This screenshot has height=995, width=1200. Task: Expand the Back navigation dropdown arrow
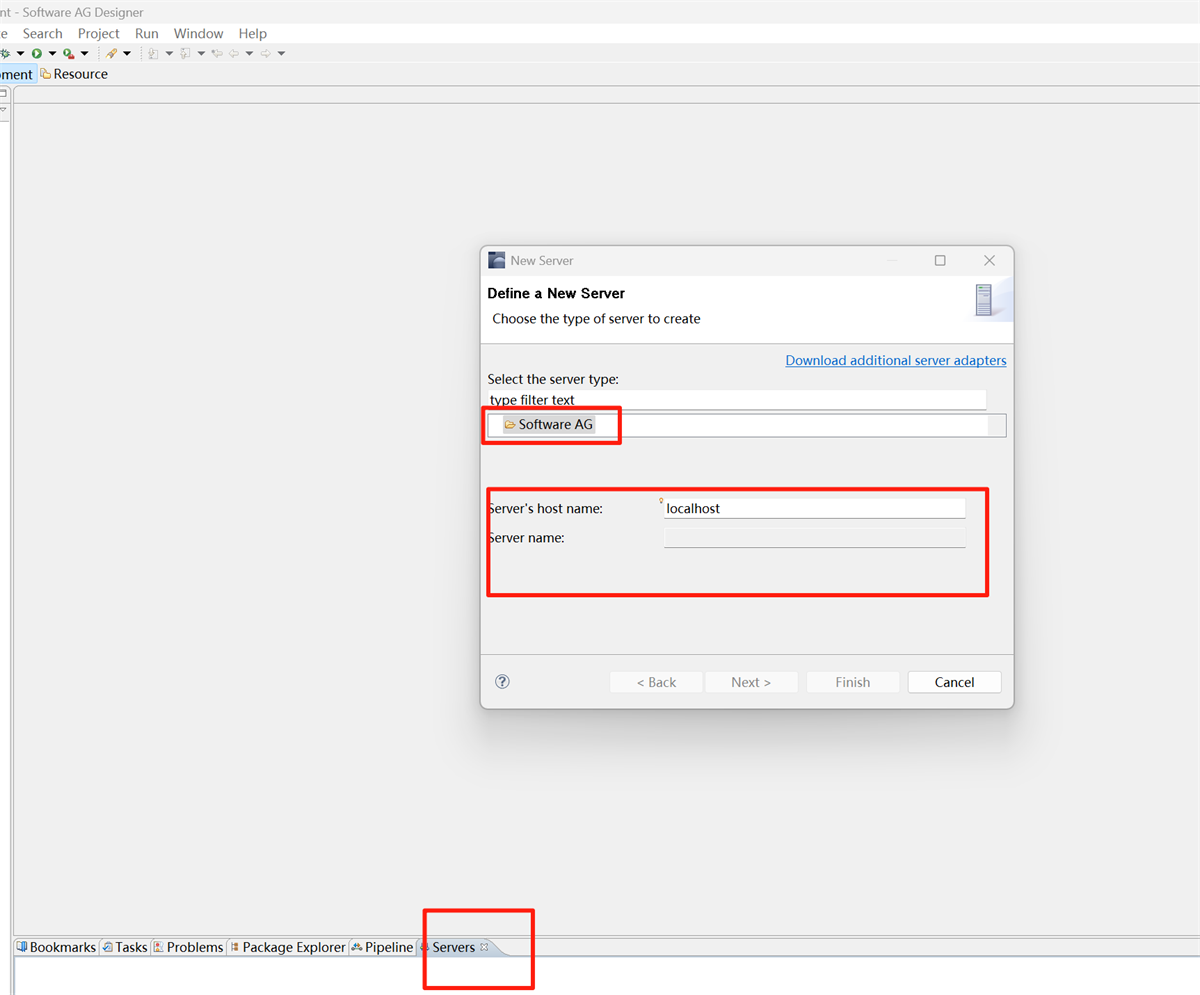(249, 53)
